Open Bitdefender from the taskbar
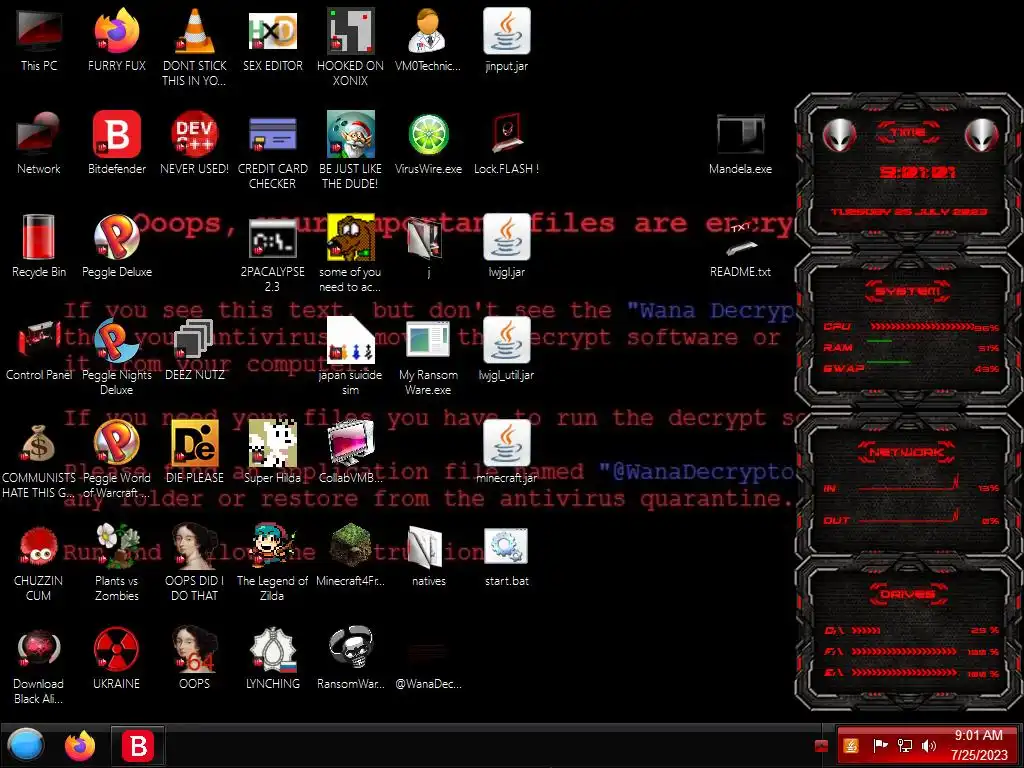Image resolution: width=1024 pixels, height=768 pixels. 138,746
